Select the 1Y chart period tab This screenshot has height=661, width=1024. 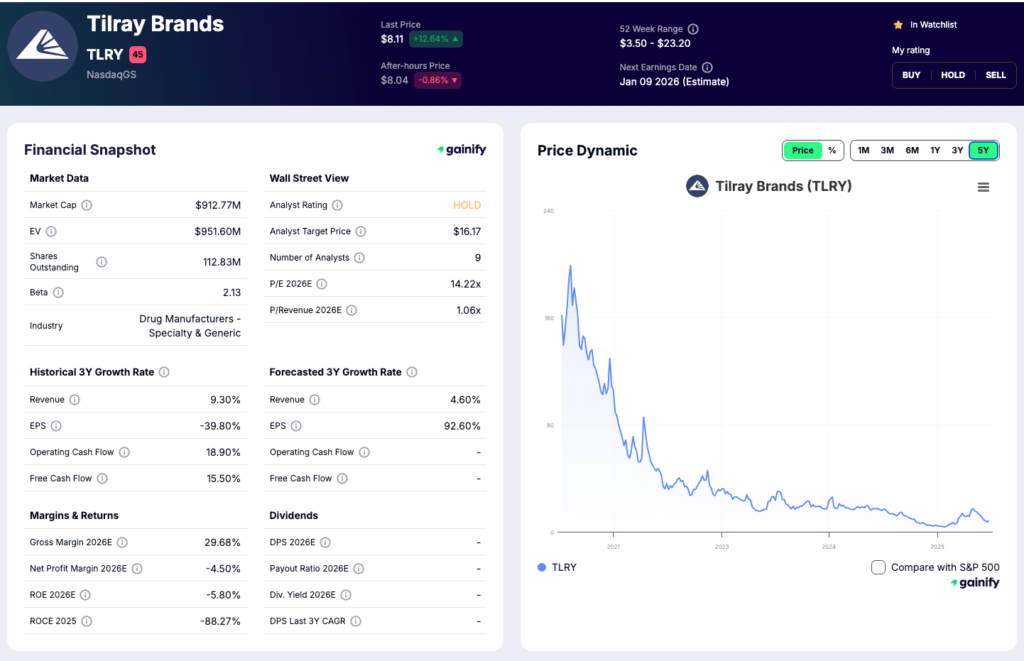[x=935, y=150]
